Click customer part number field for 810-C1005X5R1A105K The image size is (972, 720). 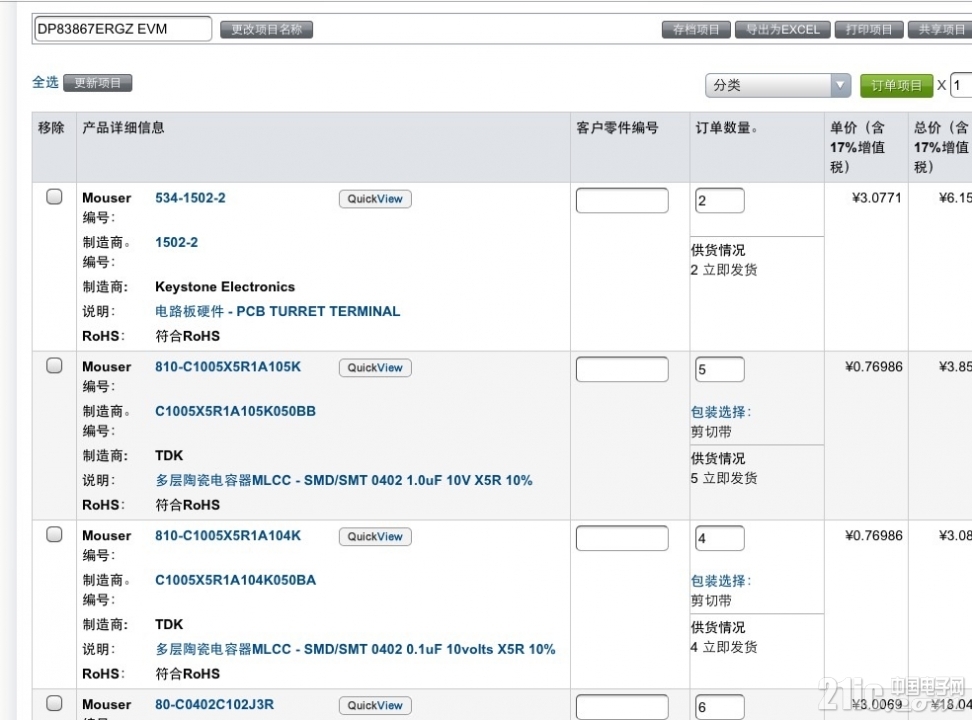click(x=622, y=369)
